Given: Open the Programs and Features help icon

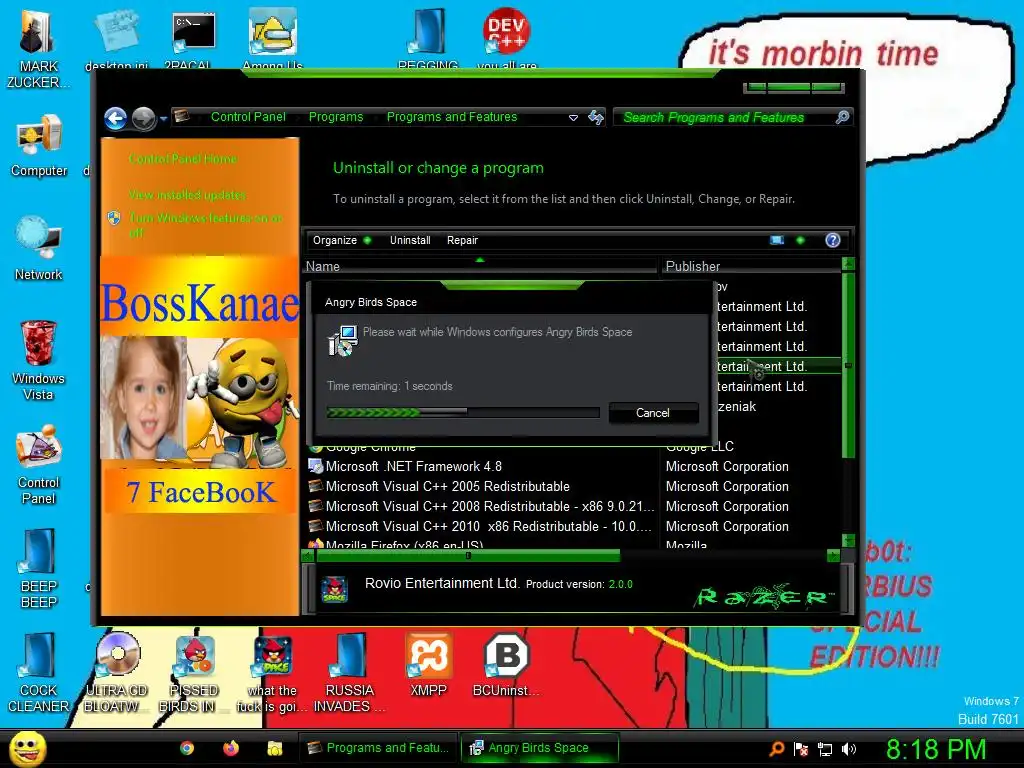Looking at the screenshot, I should tap(833, 240).
